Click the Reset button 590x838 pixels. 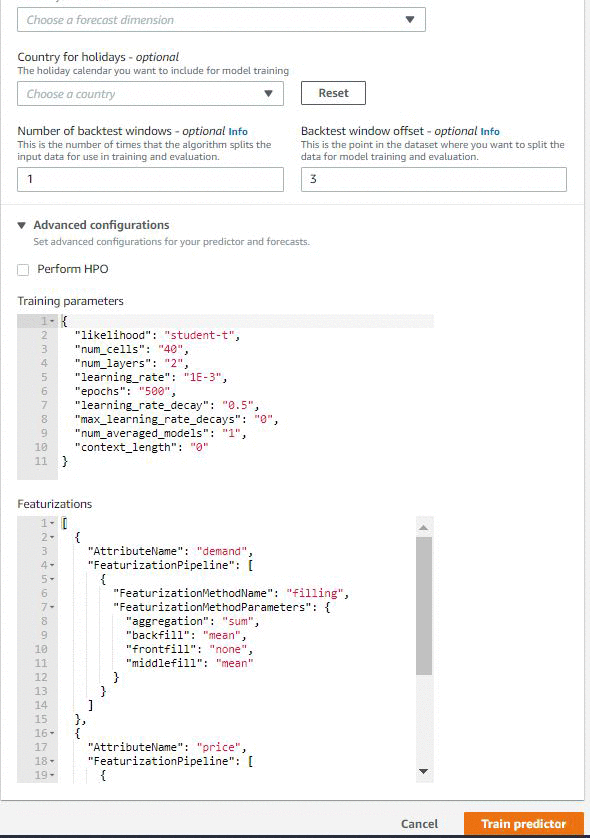(x=333, y=93)
